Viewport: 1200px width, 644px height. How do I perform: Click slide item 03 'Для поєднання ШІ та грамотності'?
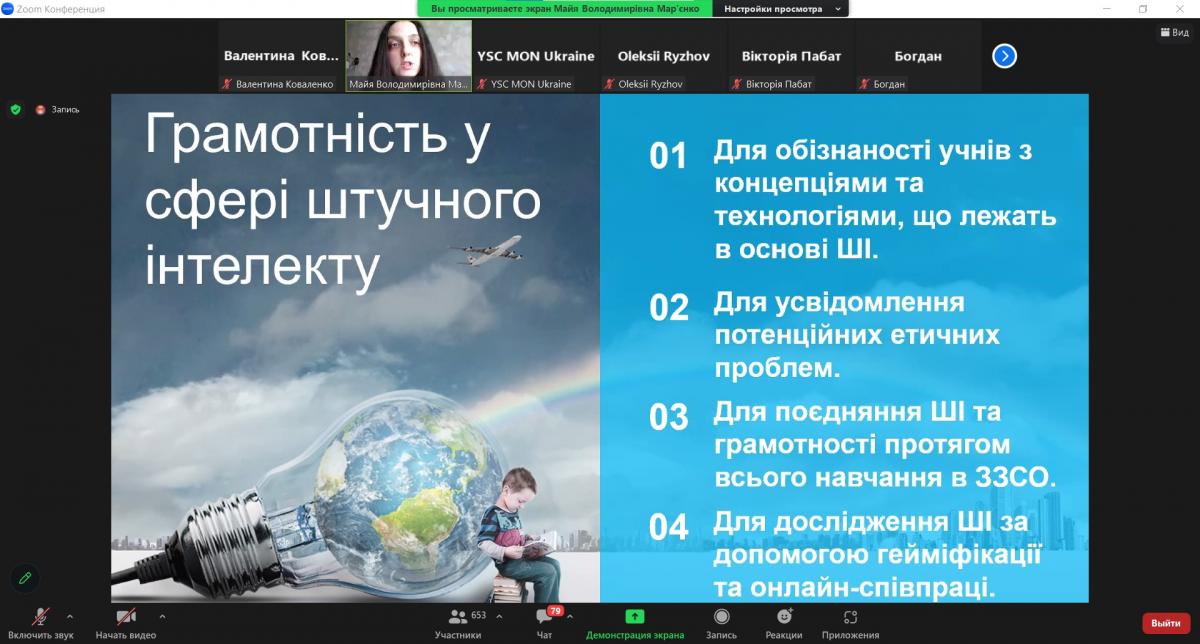click(x=885, y=444)
